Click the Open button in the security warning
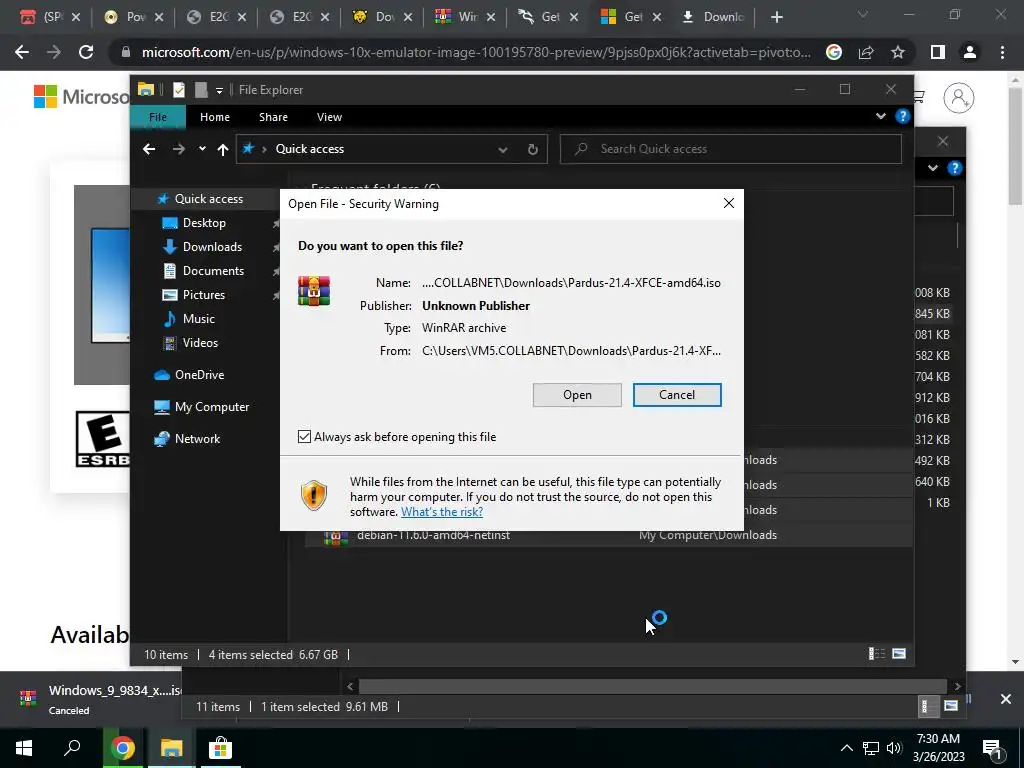This screenshot has width=1024, height=768. (x=577, y=395)
